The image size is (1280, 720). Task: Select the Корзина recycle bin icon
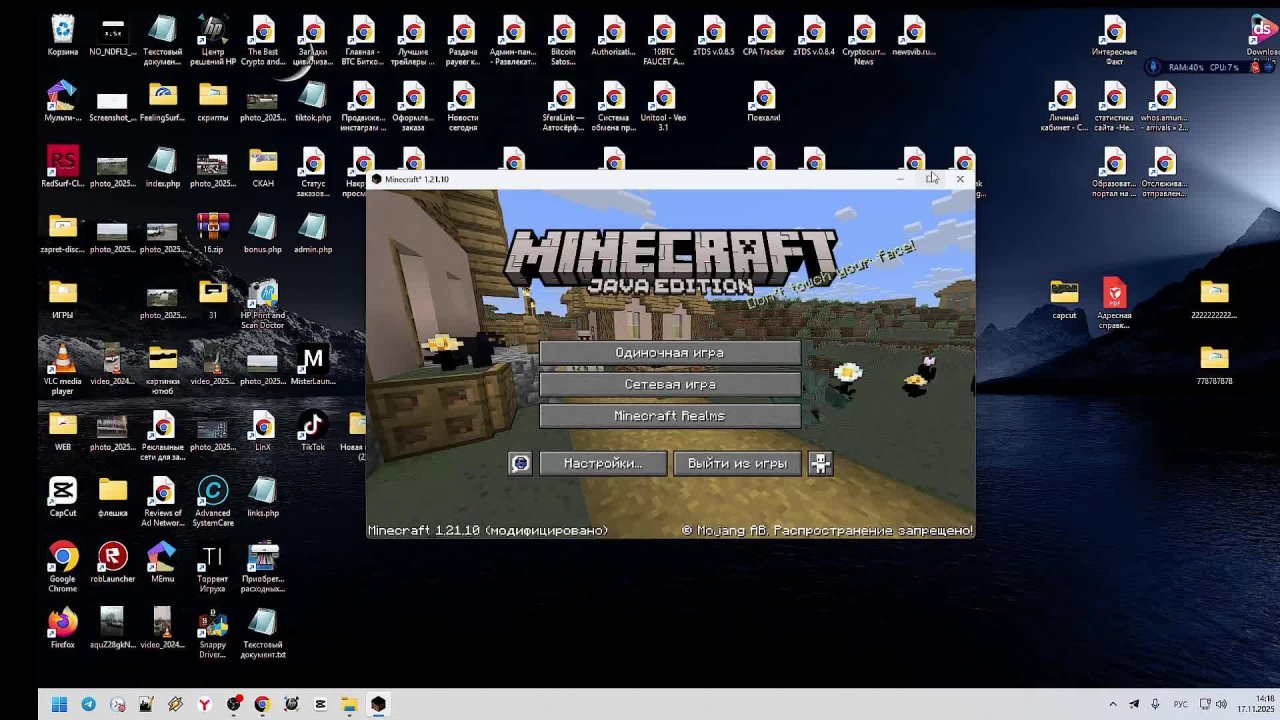(63, 32)
